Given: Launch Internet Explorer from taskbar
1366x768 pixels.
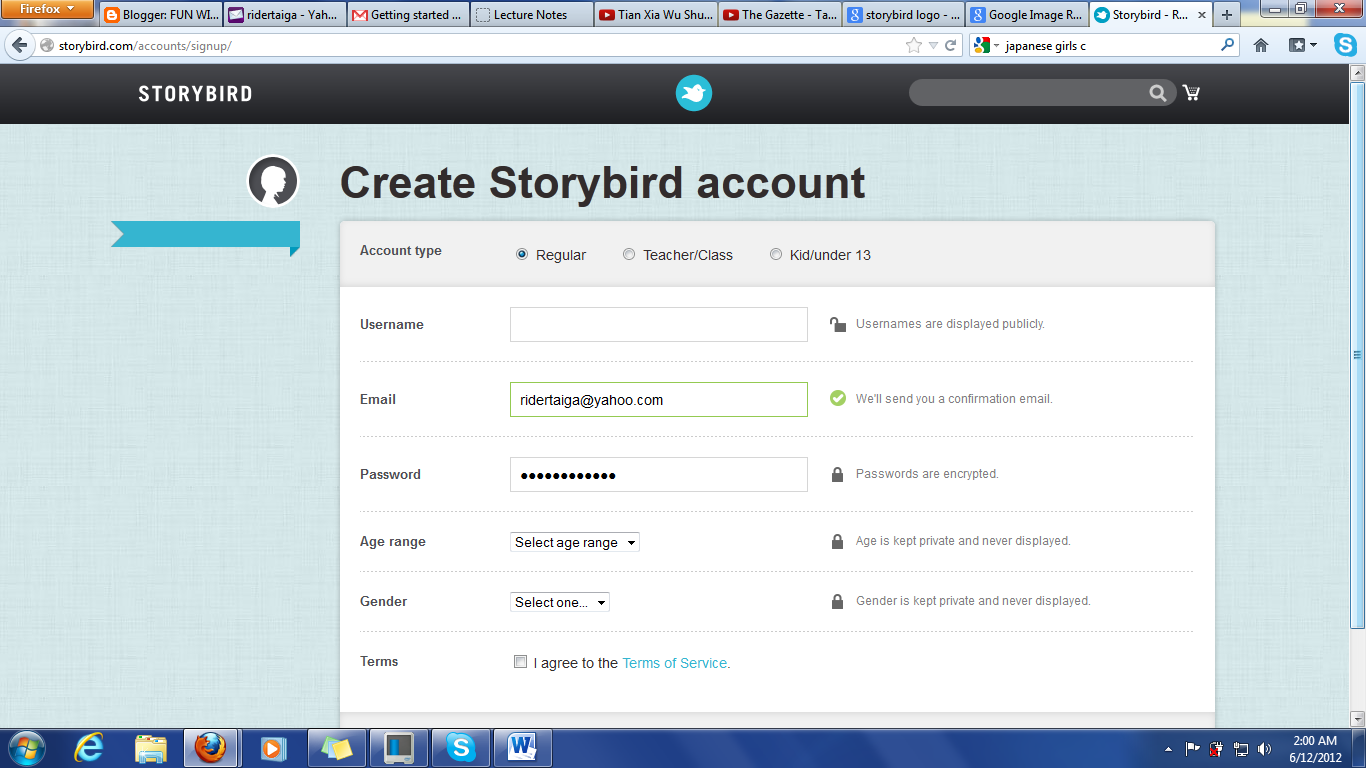Looking at the screenshot, I should (89, 747).
